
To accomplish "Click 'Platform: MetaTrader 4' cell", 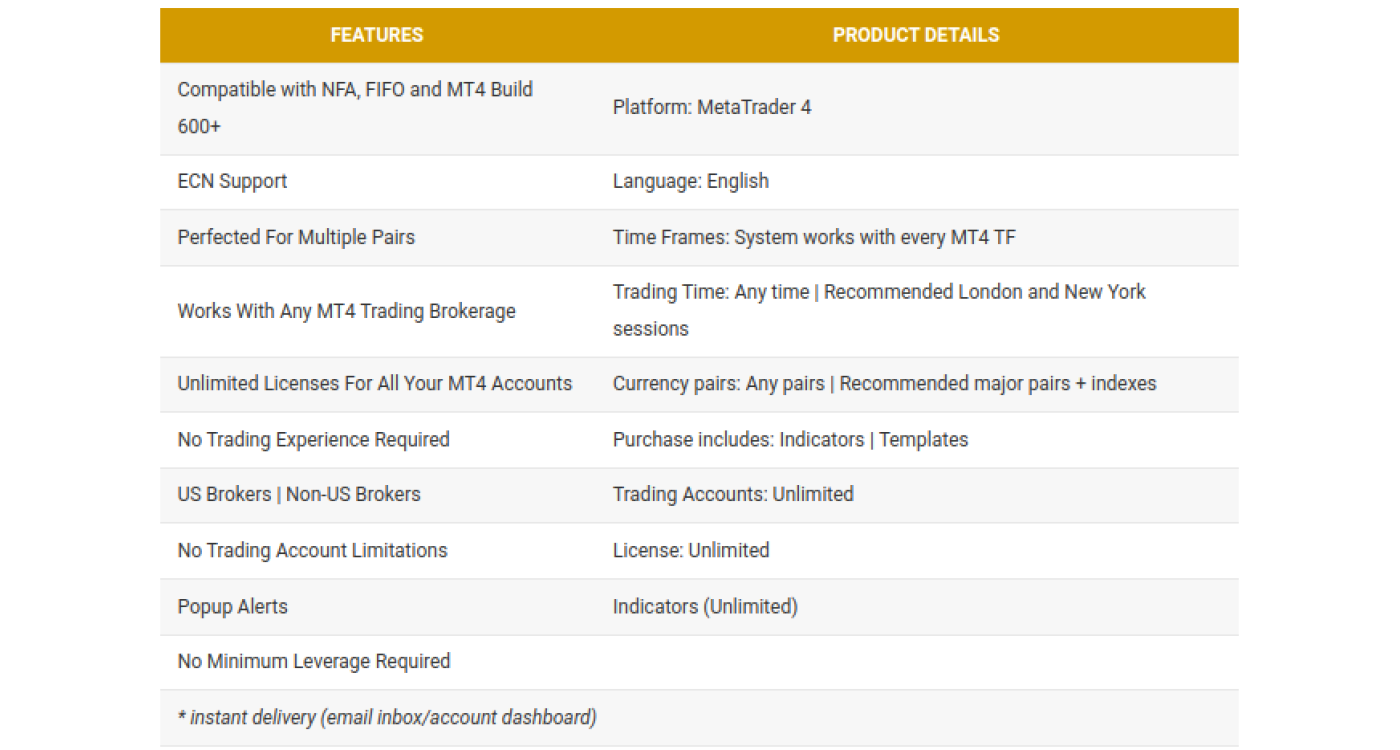I will [x=712, y=107].
